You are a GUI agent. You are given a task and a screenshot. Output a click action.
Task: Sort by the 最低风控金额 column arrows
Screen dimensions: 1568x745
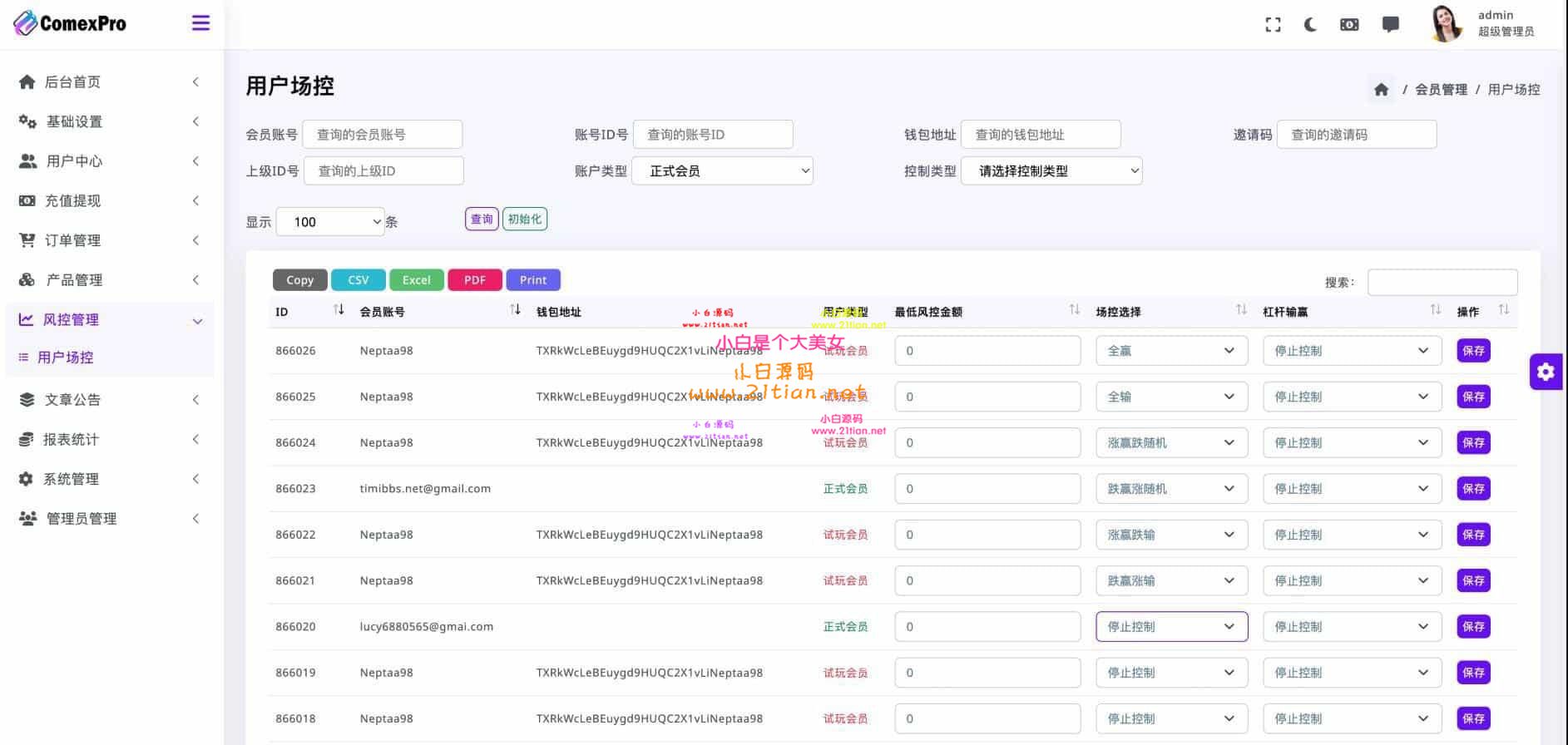(1074, 309)
